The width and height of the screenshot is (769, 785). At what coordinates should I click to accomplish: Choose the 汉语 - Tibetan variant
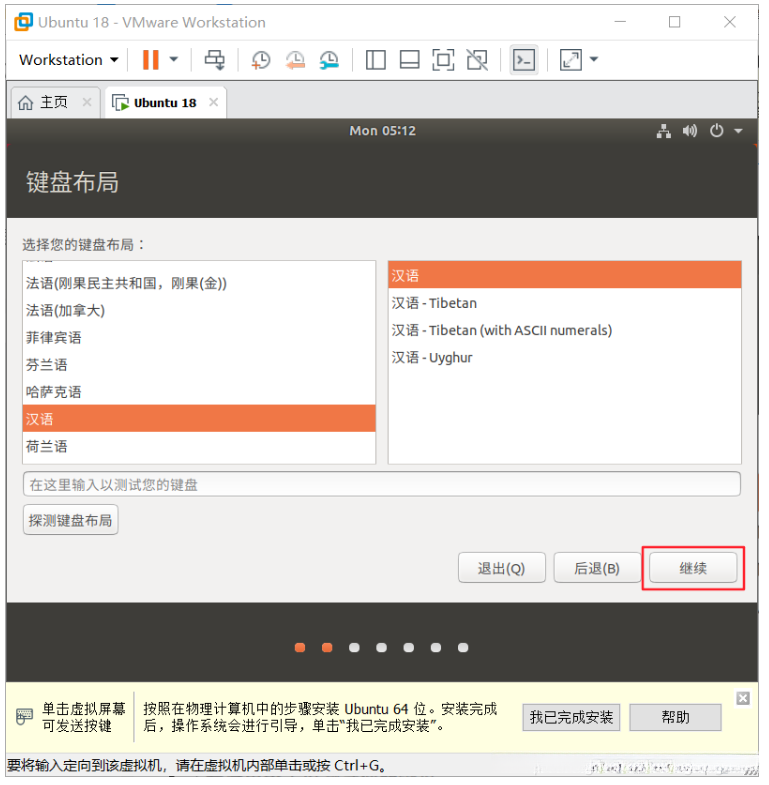(x=565, y=303)
